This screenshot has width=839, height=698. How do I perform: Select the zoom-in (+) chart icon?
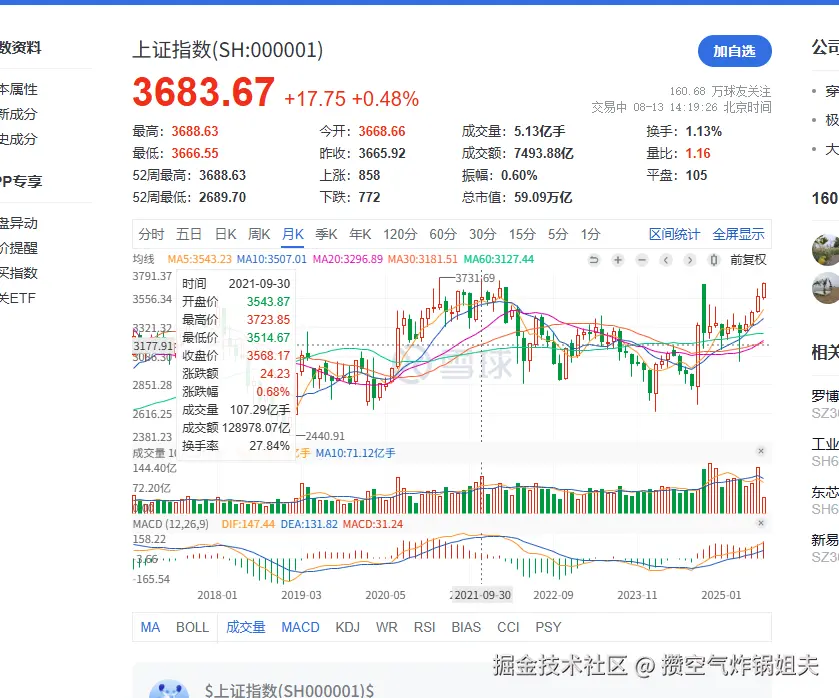(x=618, y=260)
